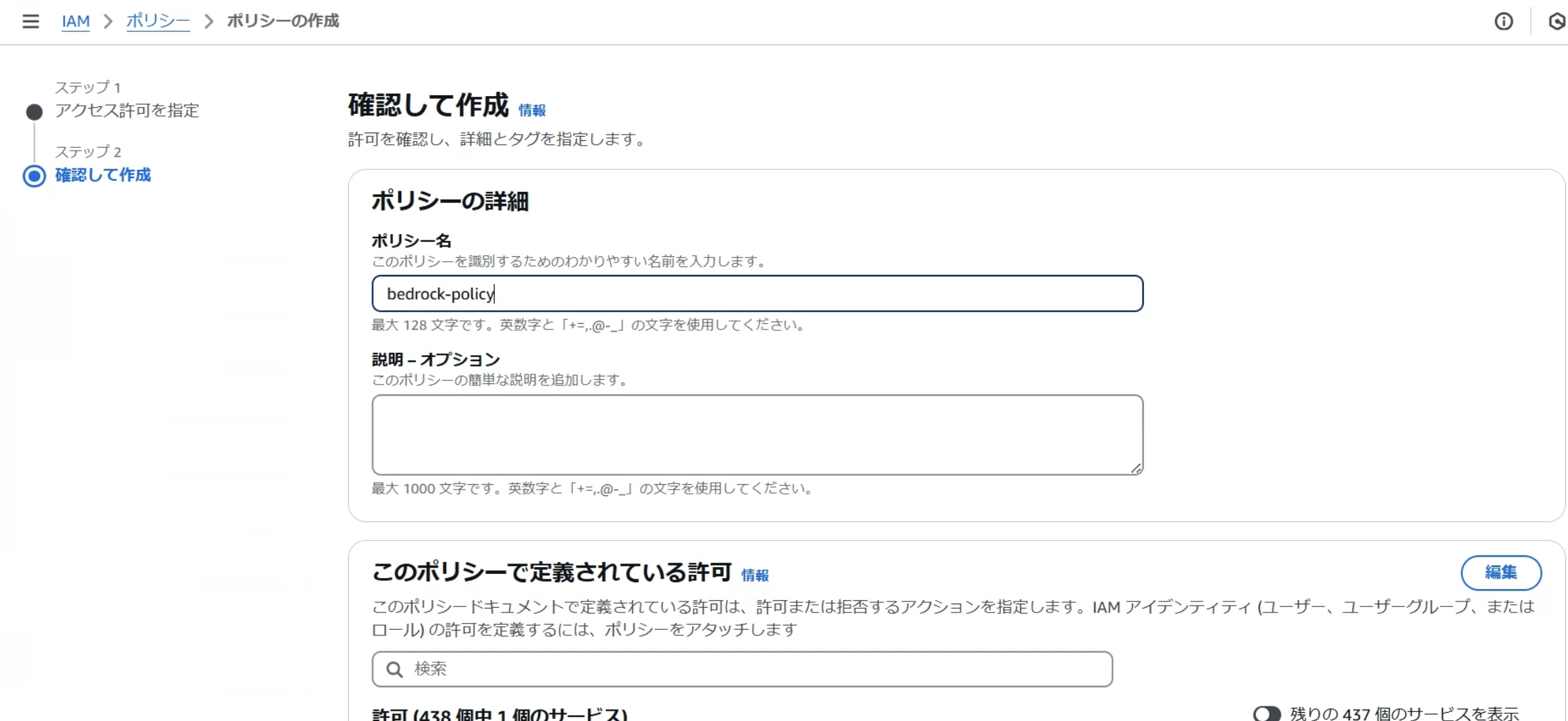Viewport: 1568px width, 721px height.
Task: Click the resize grip on the description textarea
Action: tap(1137, 467)
